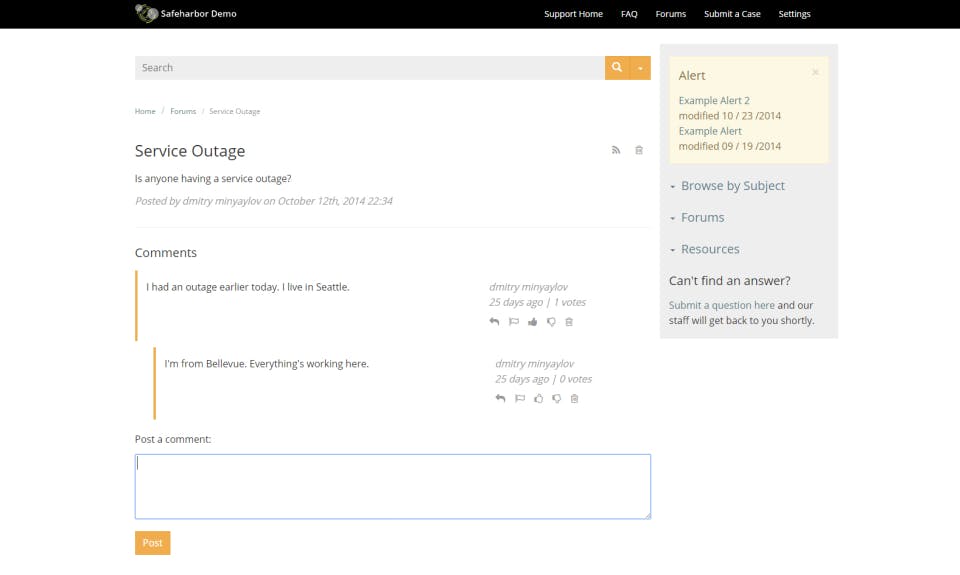The width and height of the screenshot is (960, 575).
Task: Toggle thumbs up on Seattle comment
Action: [x=533, y=322]
